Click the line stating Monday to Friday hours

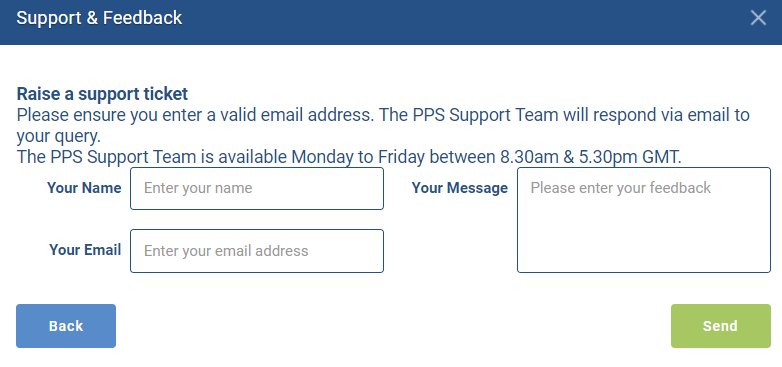coord(349,158)
